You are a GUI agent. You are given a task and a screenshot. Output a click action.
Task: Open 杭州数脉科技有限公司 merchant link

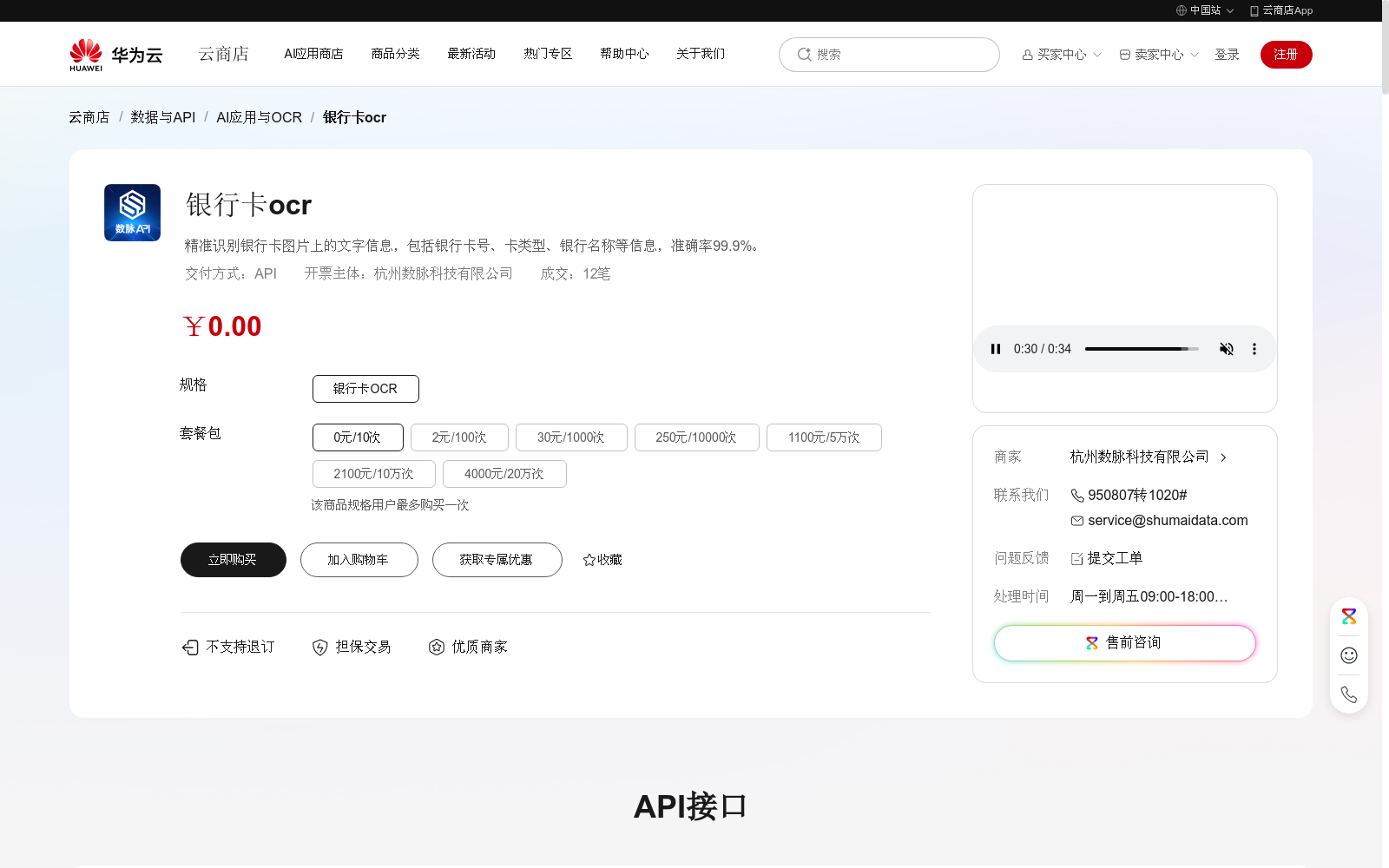click(1139, 457)
